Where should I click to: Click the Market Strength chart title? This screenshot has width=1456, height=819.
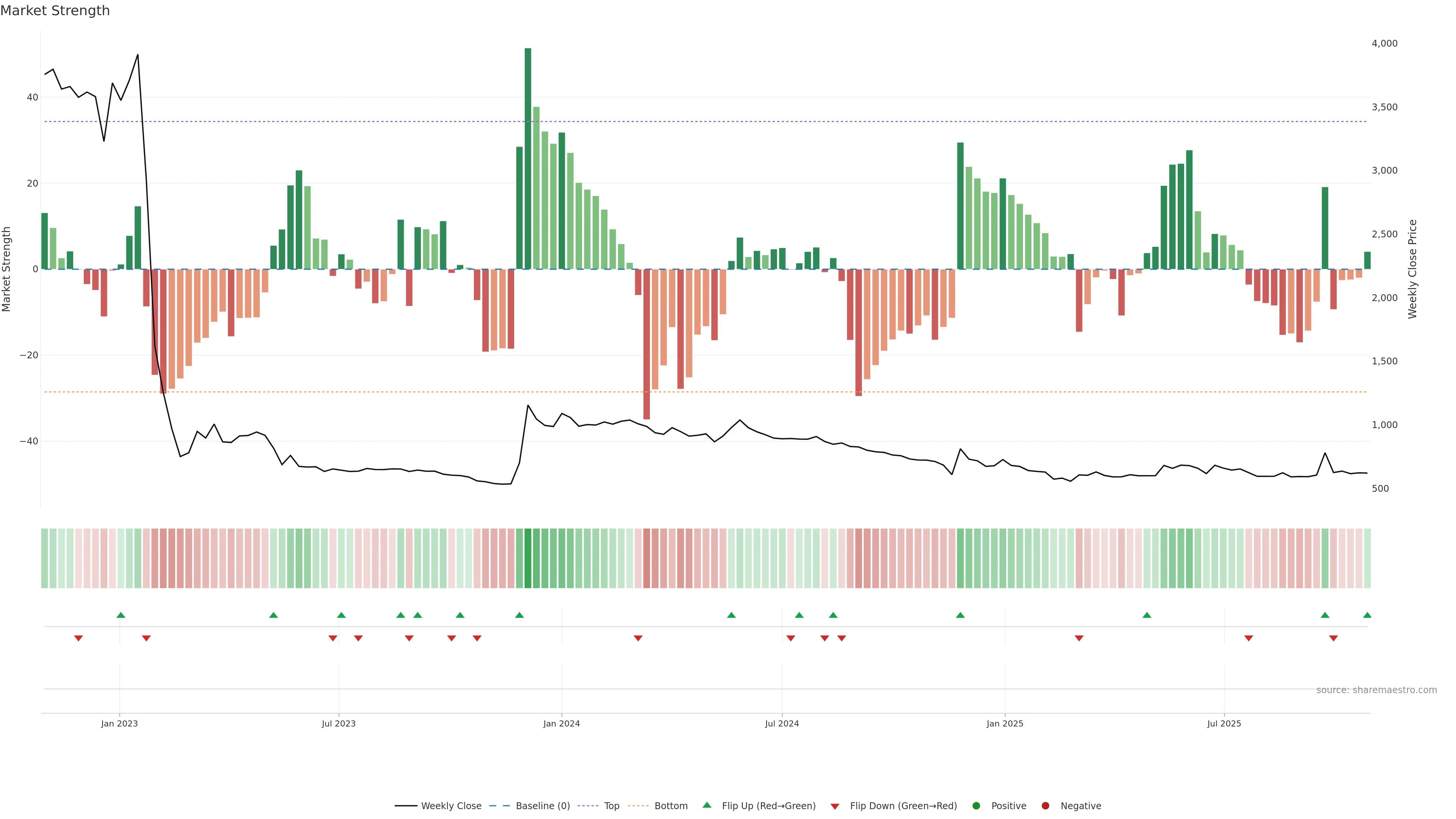point(55,11)
